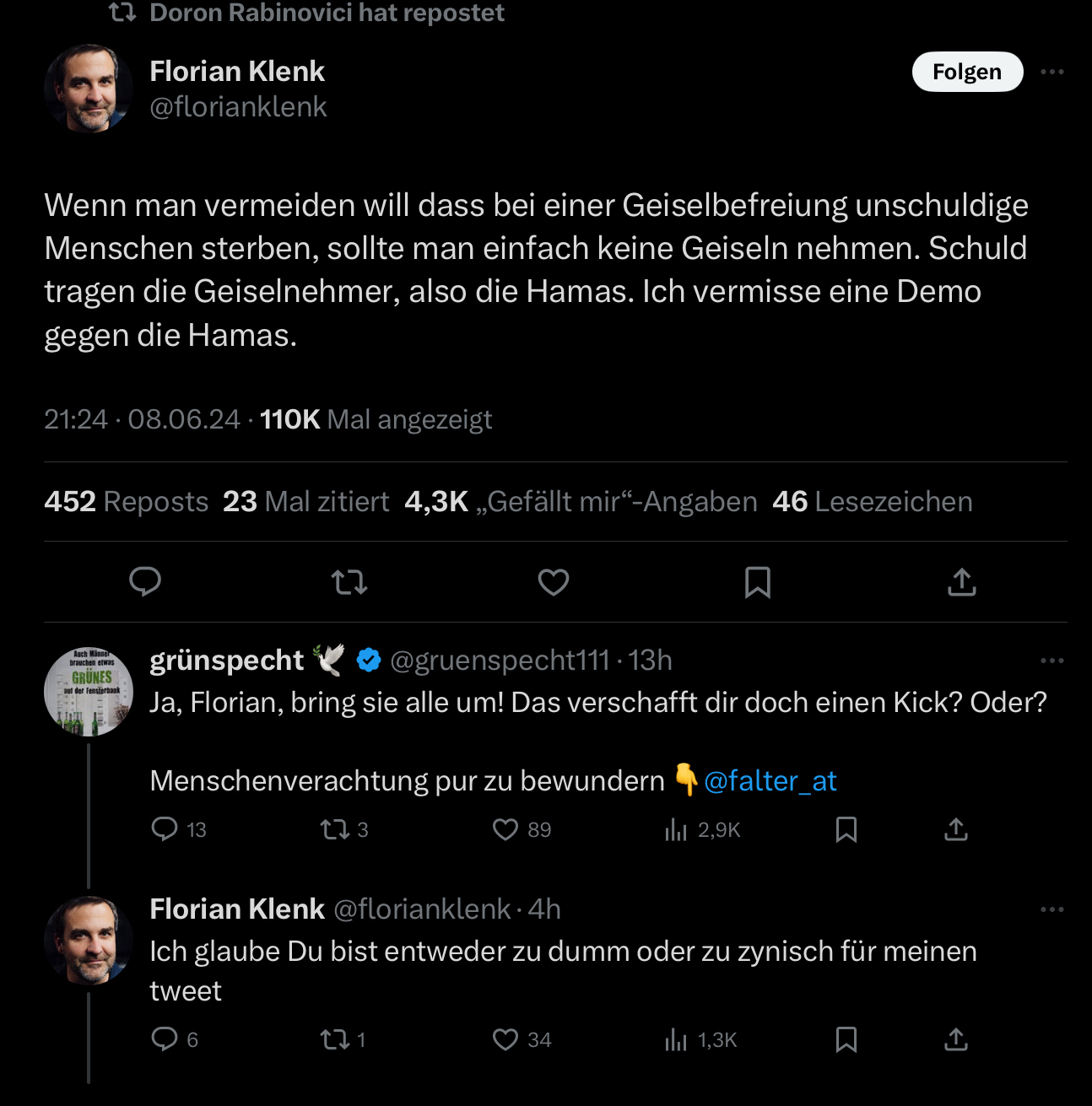Open the @falter_at mention link
This screenshot has width=1092, height=1106.
pyautogui.click(x=770, y=781)
